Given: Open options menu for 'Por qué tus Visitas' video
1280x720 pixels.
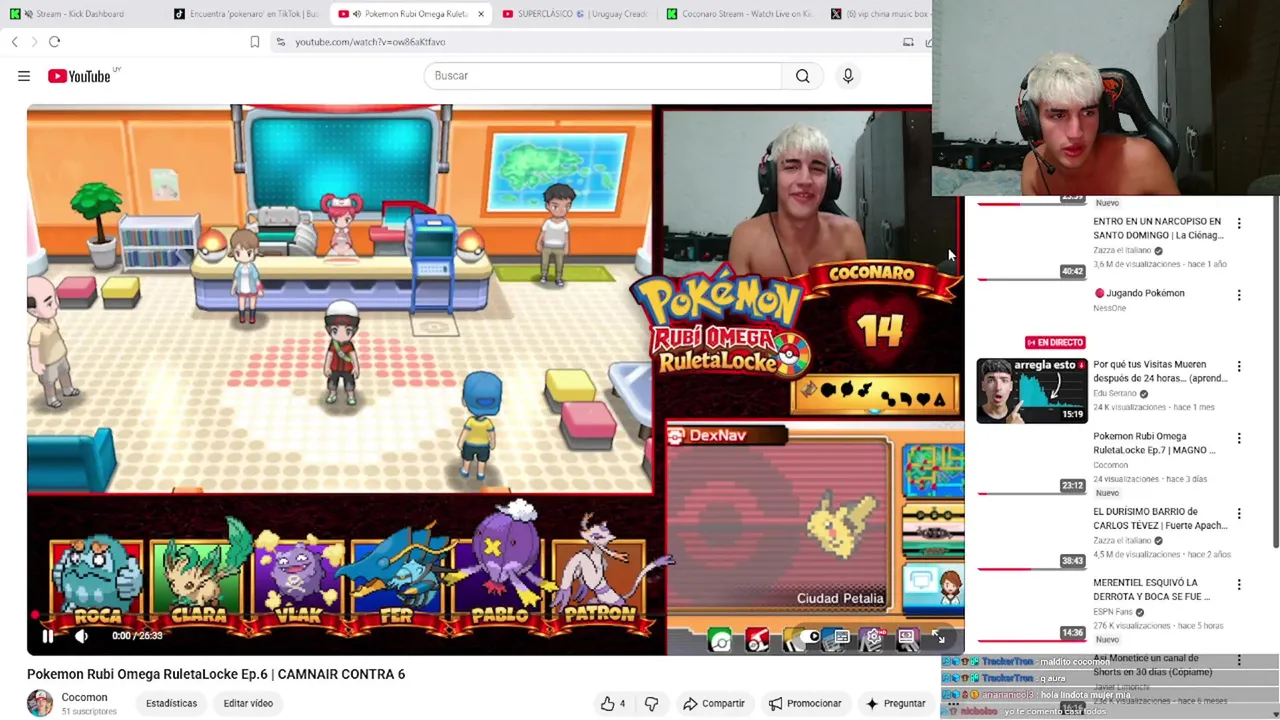Looking at the screenshot, I should 1239,366.
